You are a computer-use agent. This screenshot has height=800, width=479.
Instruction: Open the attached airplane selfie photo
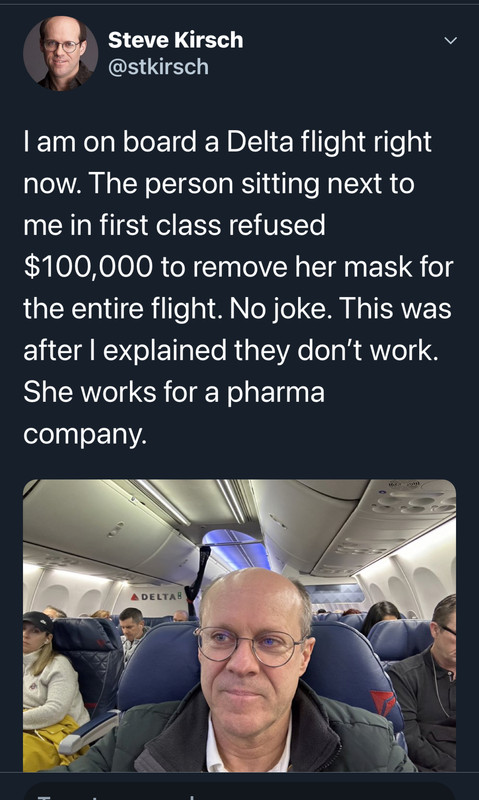point(240,626)
